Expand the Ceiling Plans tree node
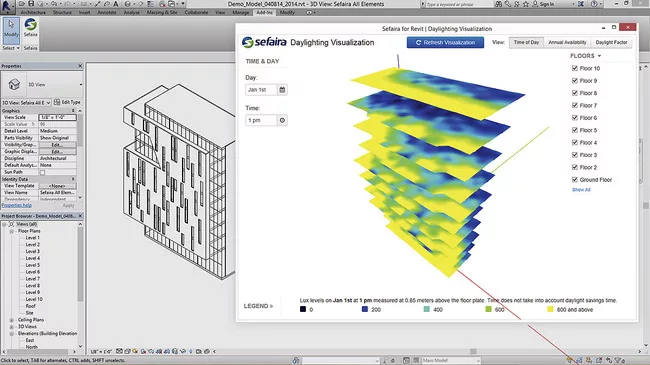 click(12, 320)
